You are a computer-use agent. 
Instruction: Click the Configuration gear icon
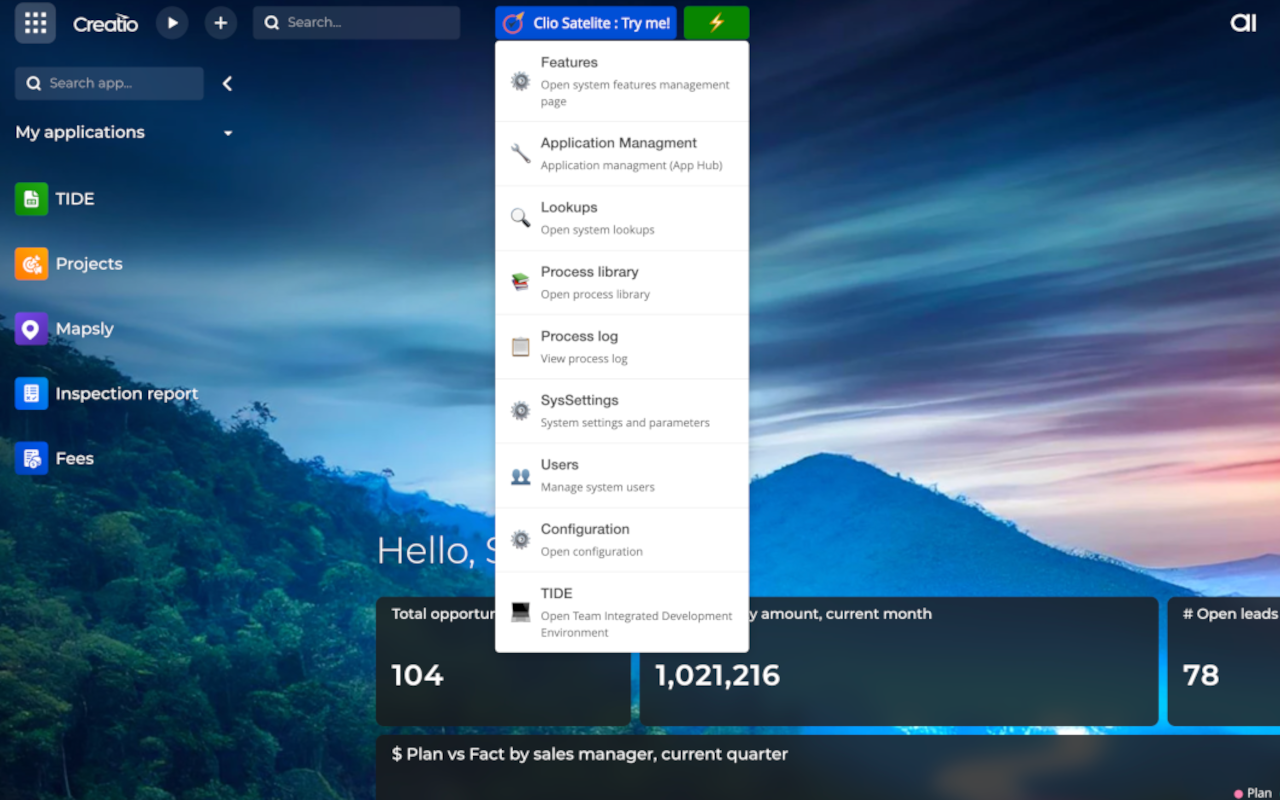point(520,539)
